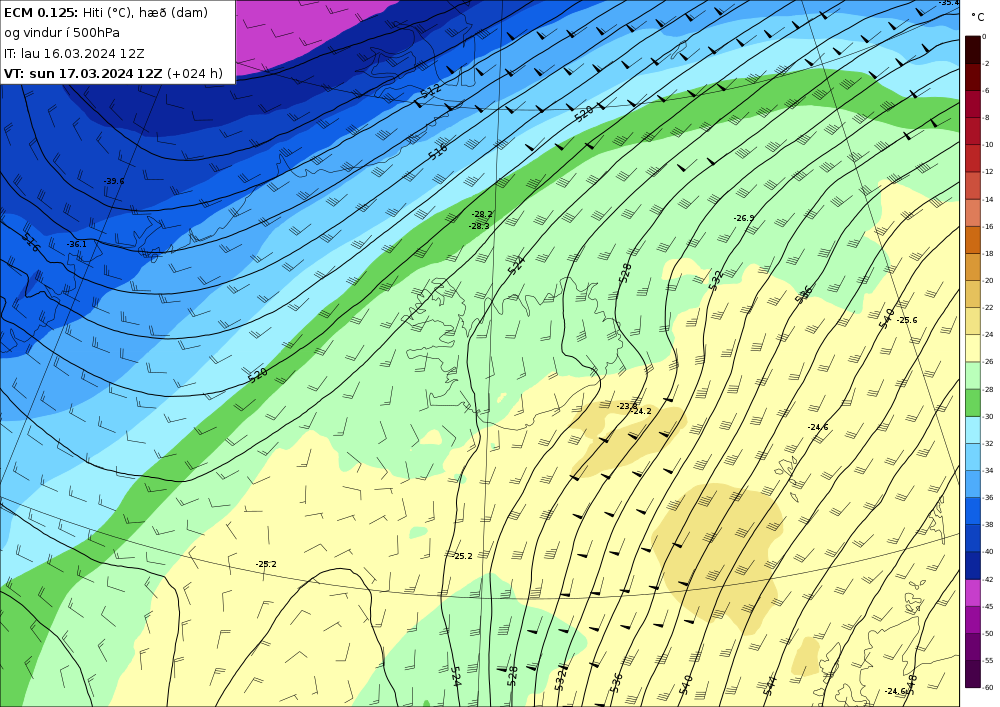This screenshot has width=1000, height=707.
Task: Click the '-20' tick label on the legend
Action: click(988, 281)
